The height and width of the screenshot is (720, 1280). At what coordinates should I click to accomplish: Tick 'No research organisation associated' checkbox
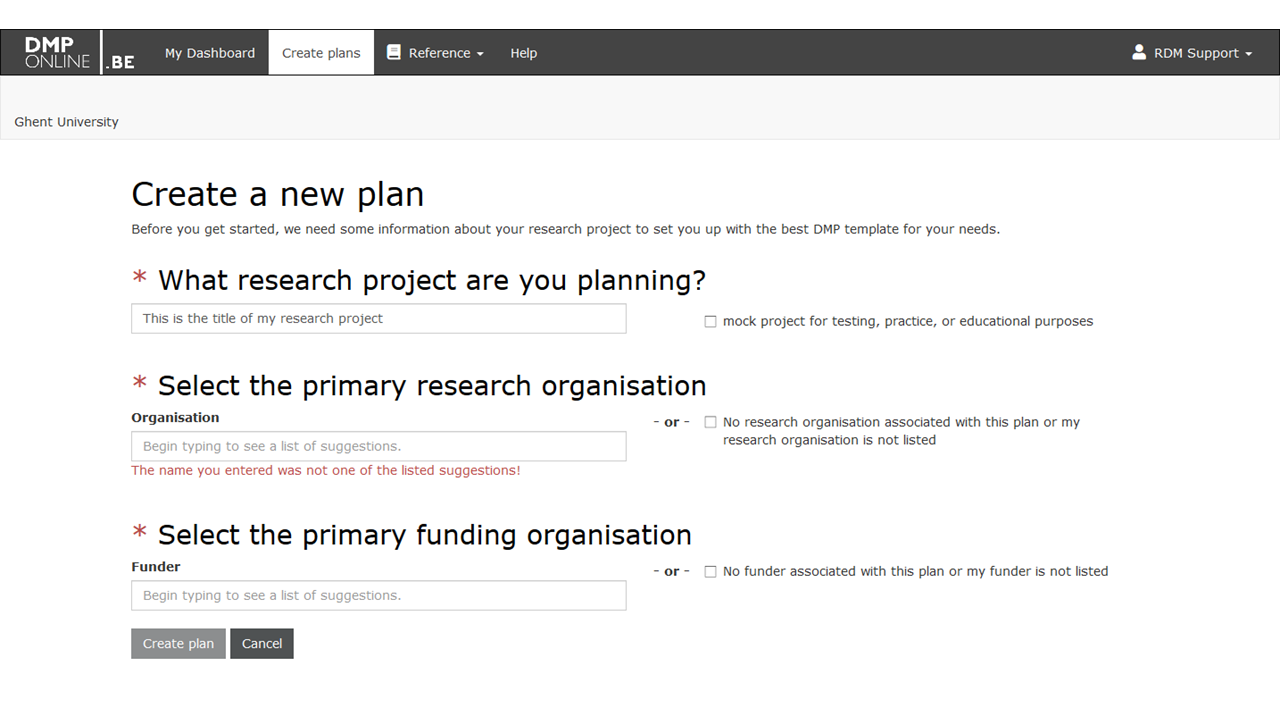[x=710, y=423]
